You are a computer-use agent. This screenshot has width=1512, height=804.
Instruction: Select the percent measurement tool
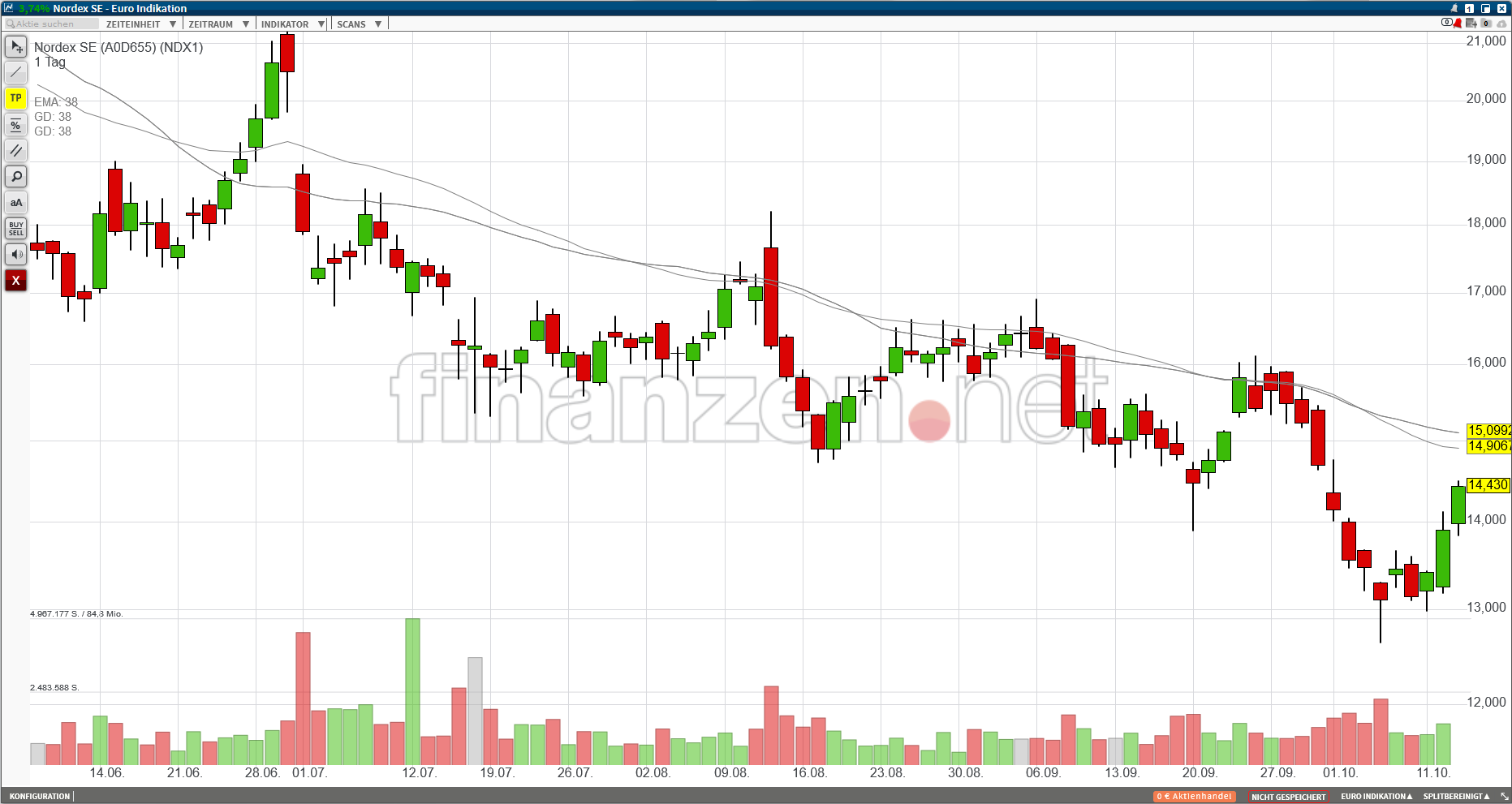click(x=16, y=124)
